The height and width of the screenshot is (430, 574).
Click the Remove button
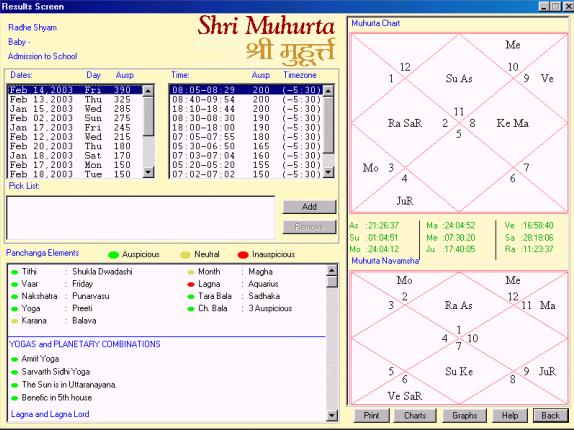309,227
